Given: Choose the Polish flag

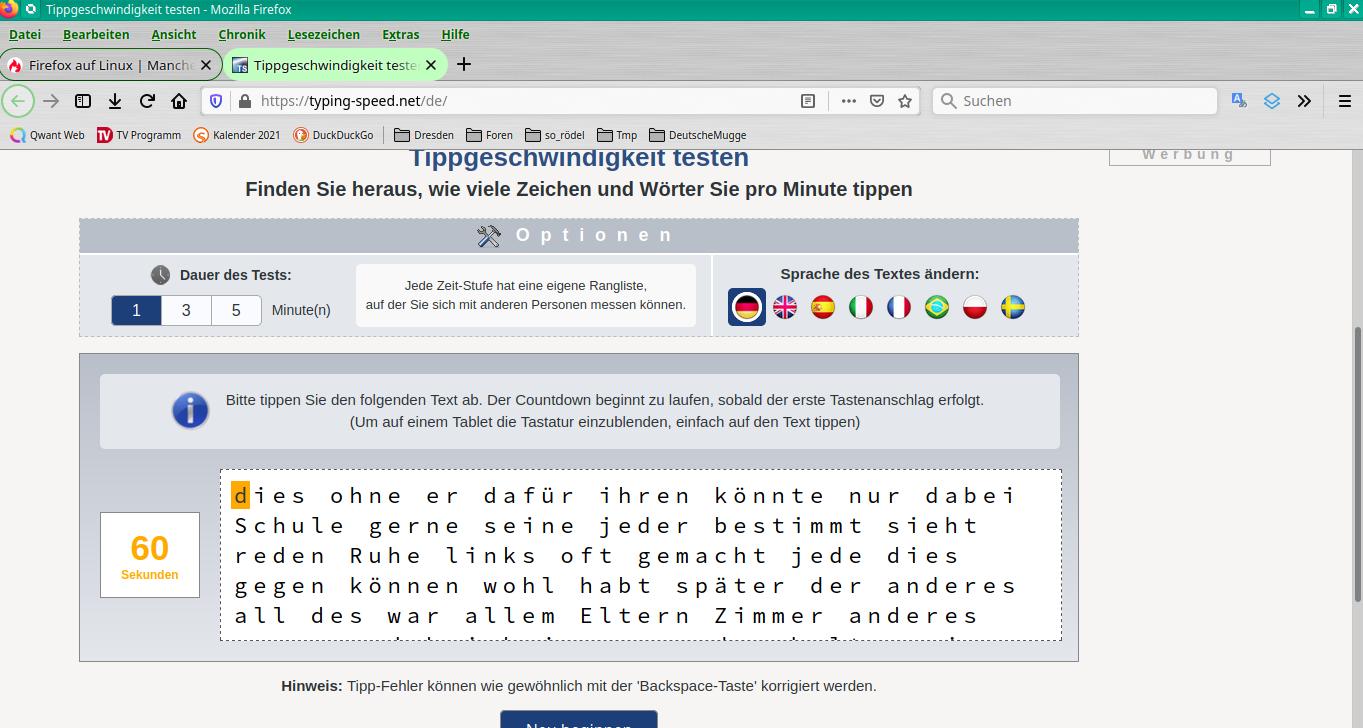Looking at the screenshot, I should 975,307.
